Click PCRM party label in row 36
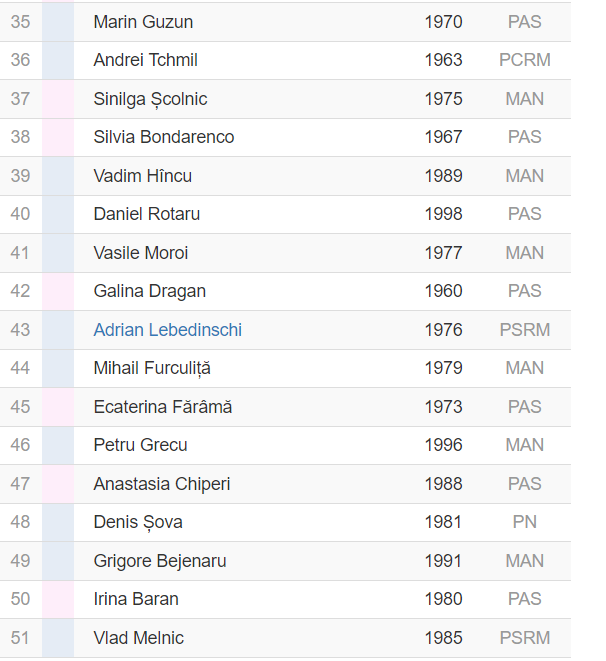This screenshot has height=661, width=606. 525,60
